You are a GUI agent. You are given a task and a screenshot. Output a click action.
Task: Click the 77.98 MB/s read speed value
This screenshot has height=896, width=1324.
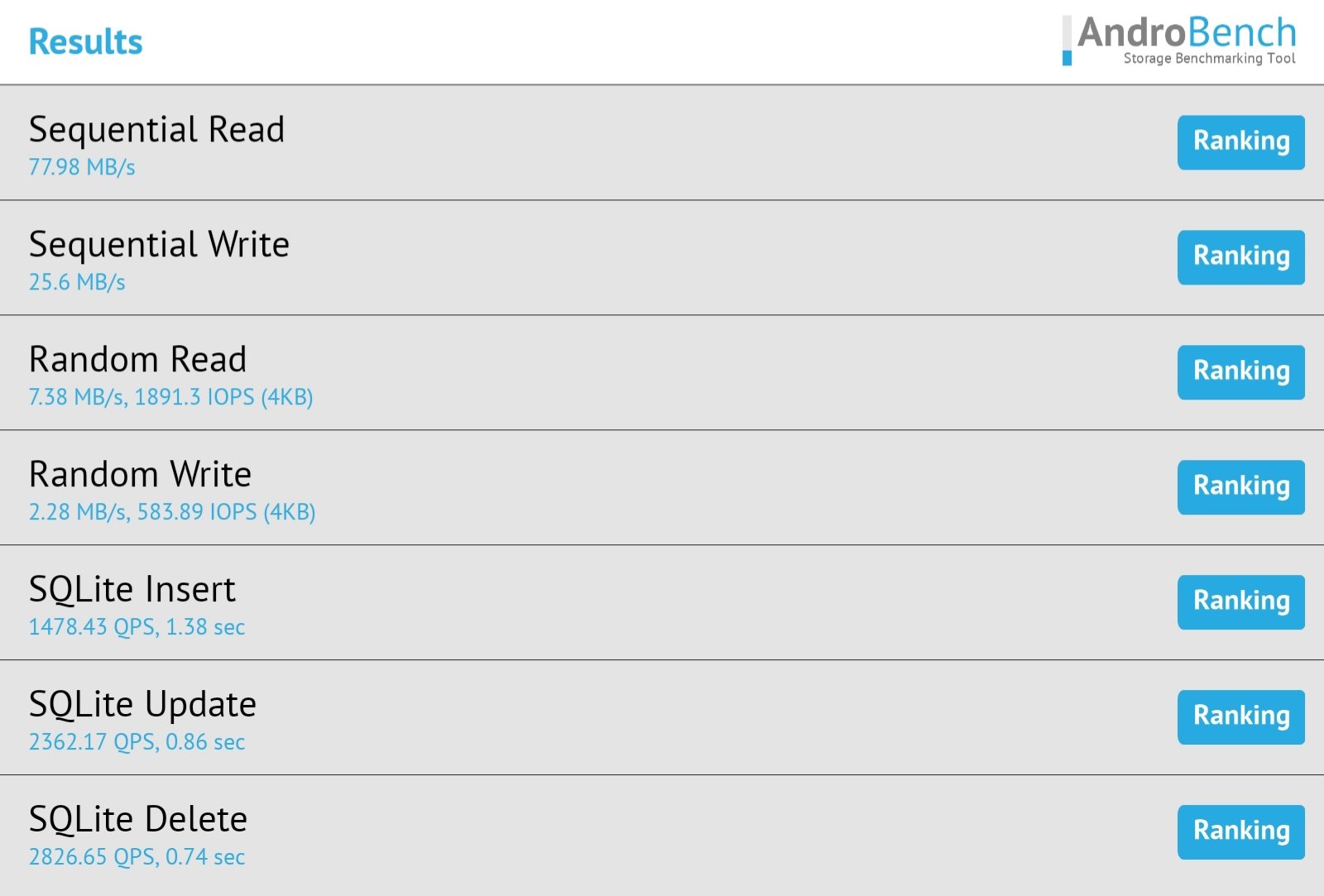[82, 167]
